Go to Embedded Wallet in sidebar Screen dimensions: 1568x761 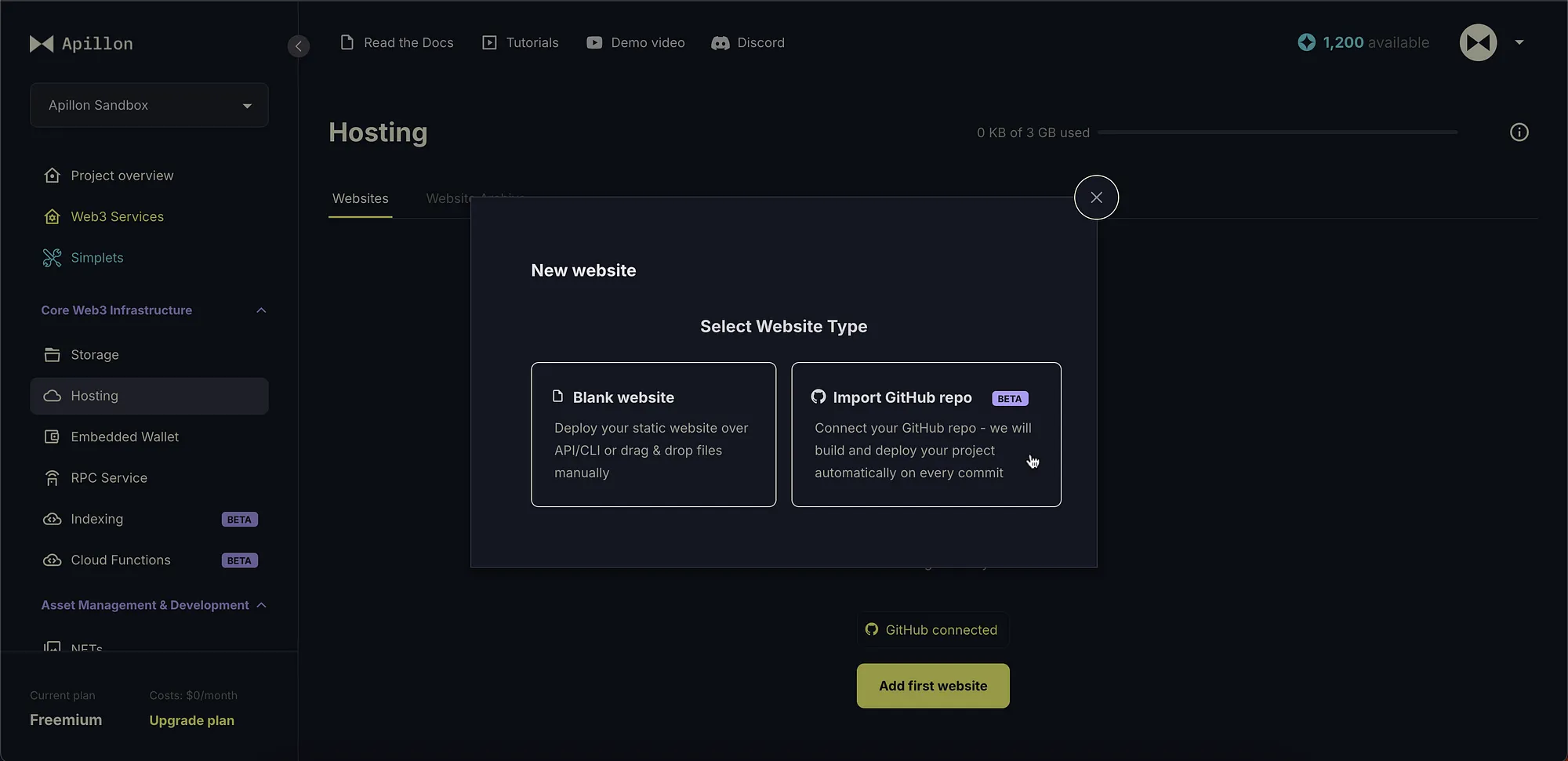149,437
